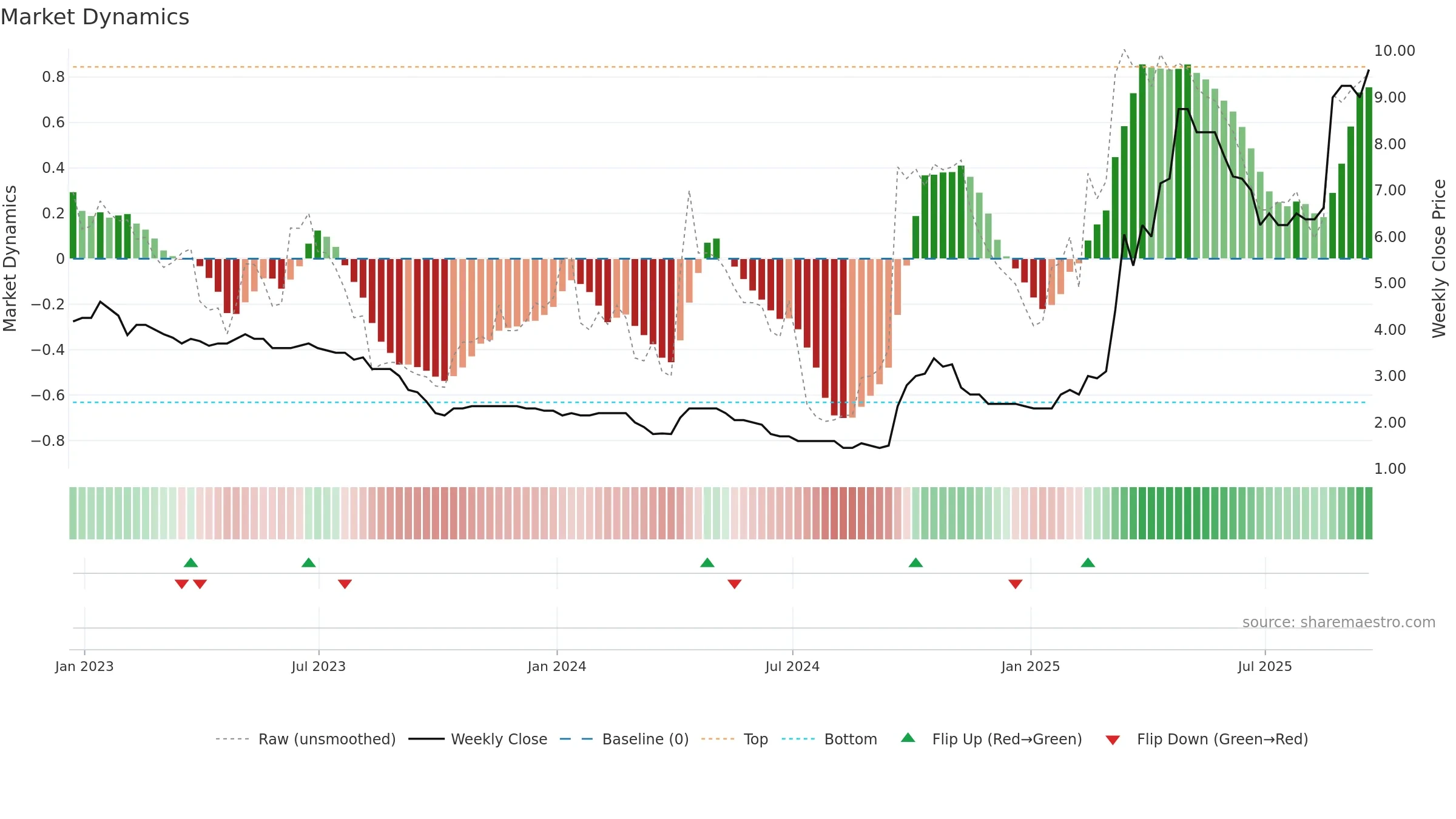Click the Market Dynamics chart title
The width and height of the screenshot is (1456, 819).
coord(95,17)
